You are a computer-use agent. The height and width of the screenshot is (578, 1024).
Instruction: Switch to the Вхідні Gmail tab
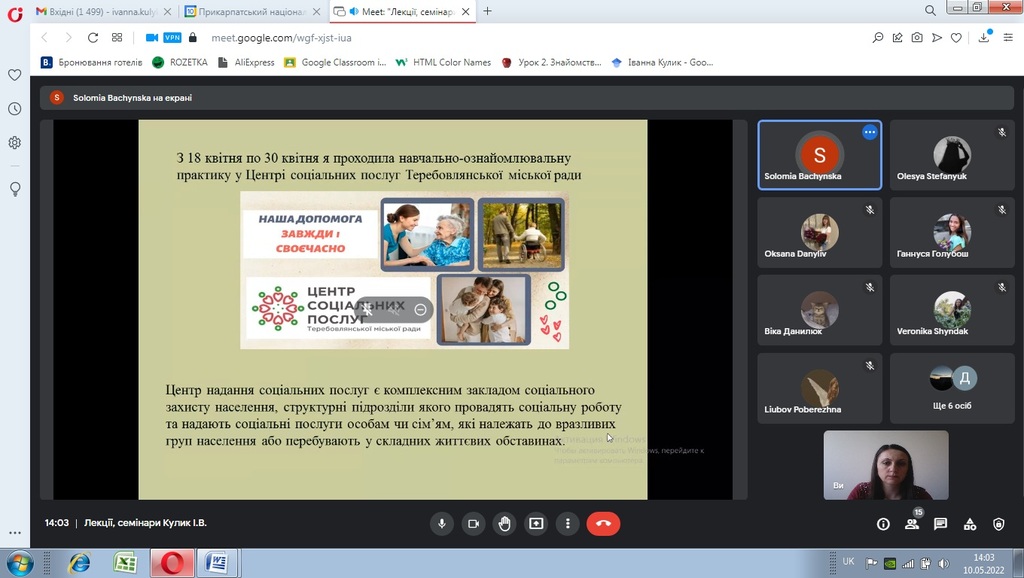[x=97, y=11]
